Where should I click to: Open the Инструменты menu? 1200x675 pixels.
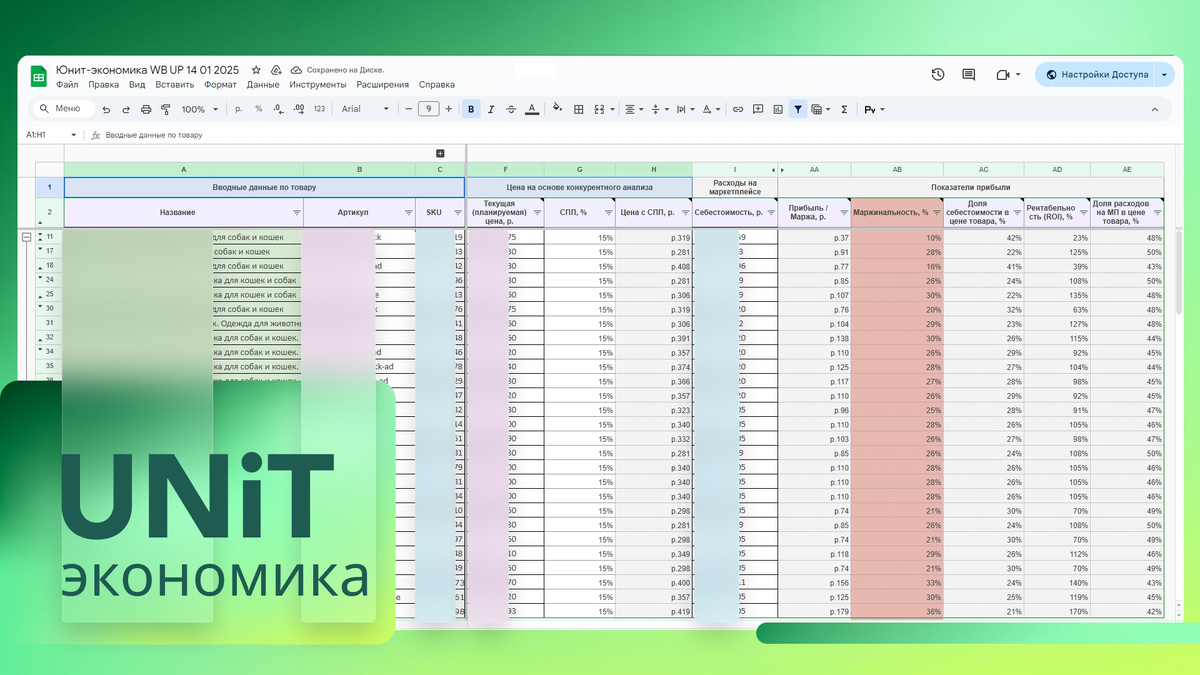click(318, 85)
